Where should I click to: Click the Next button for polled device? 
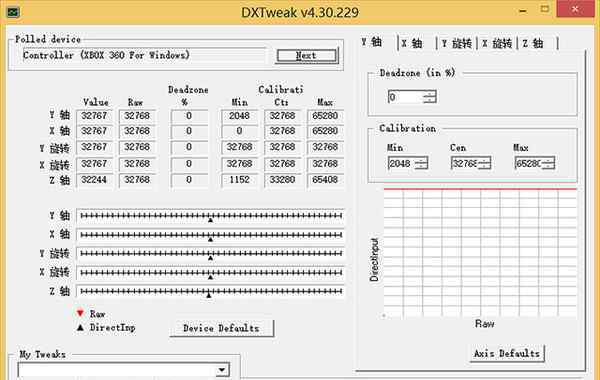[x=307, y=55]
